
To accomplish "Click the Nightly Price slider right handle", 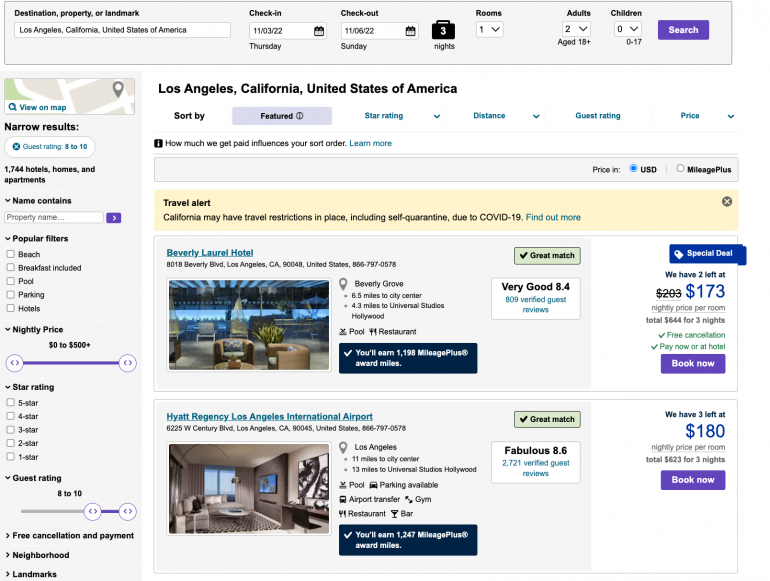I will pyautogui.click(x=127, y=363).
